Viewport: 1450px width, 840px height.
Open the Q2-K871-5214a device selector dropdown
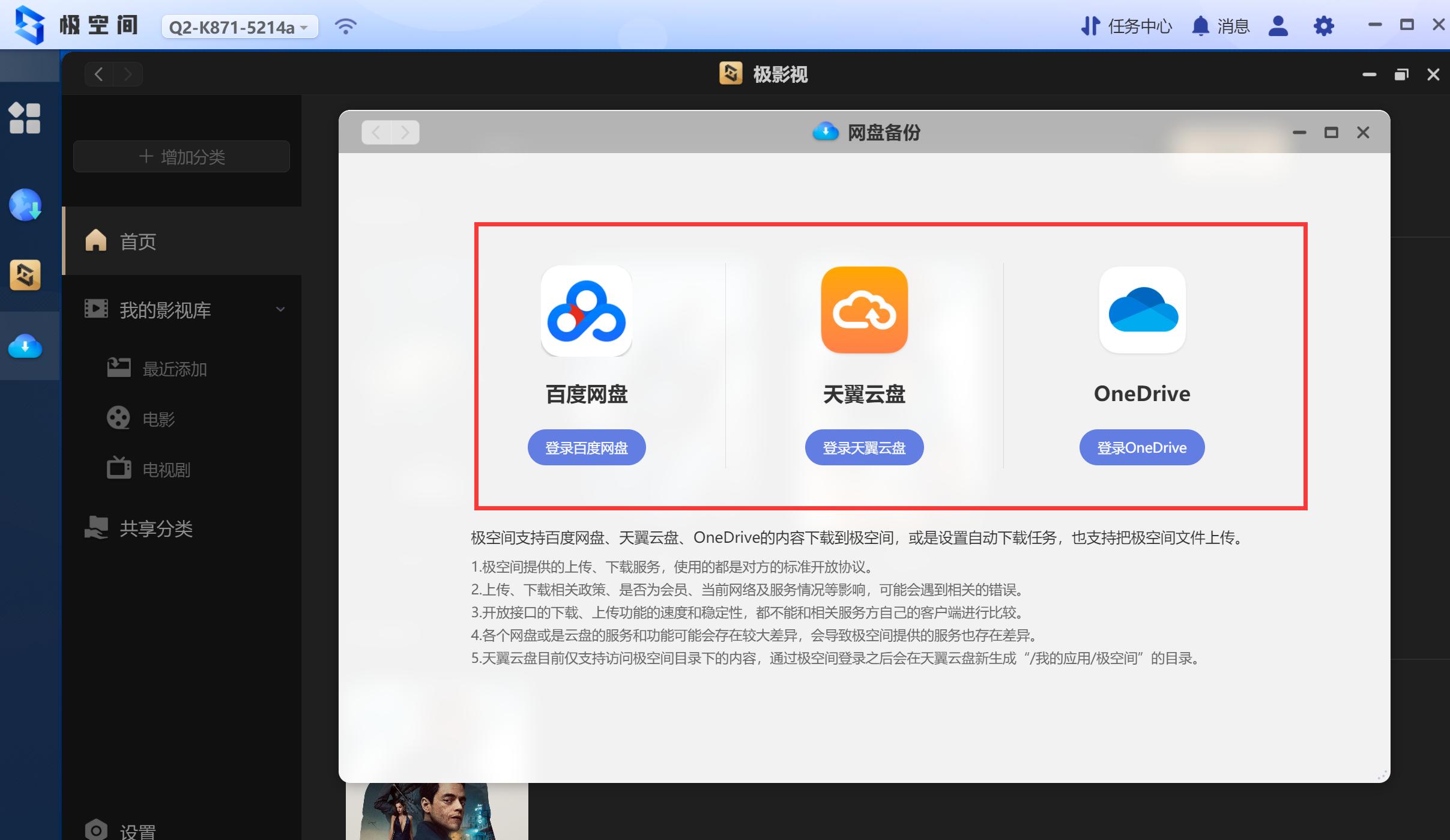click(238, 26)
